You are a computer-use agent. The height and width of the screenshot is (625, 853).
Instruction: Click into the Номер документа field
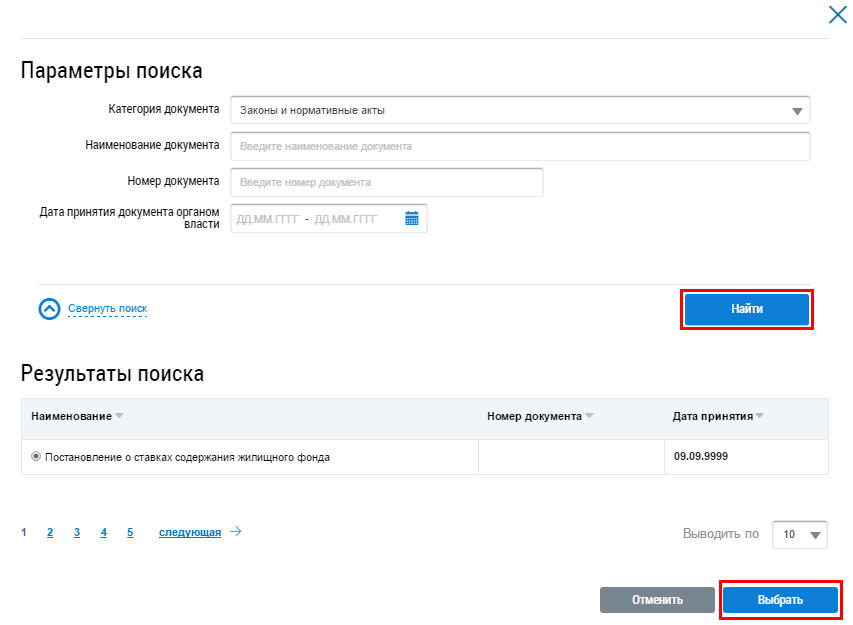[387, 183]
